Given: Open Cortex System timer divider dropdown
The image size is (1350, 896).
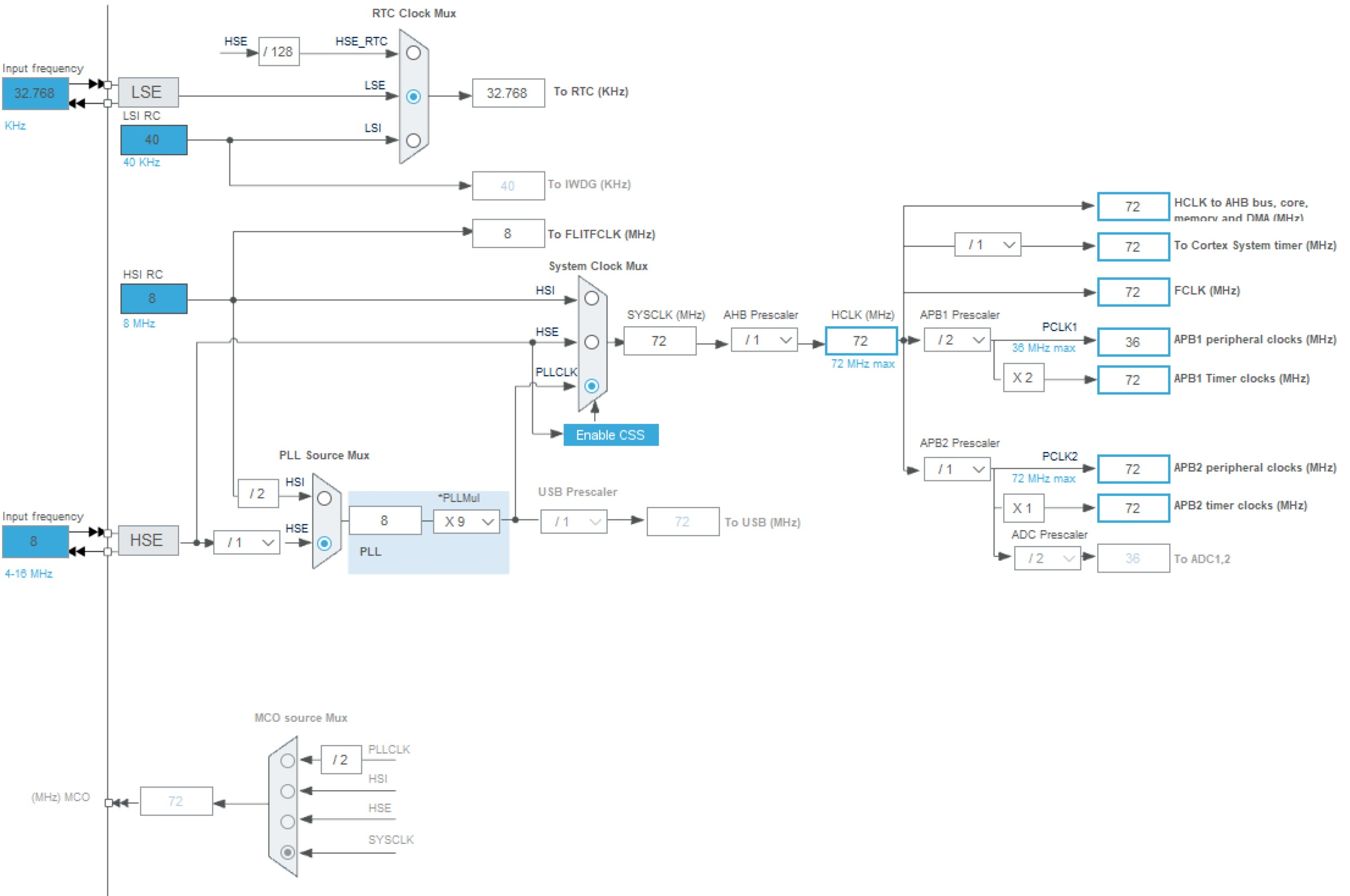Looking at the screenshot, I should 987,245.
